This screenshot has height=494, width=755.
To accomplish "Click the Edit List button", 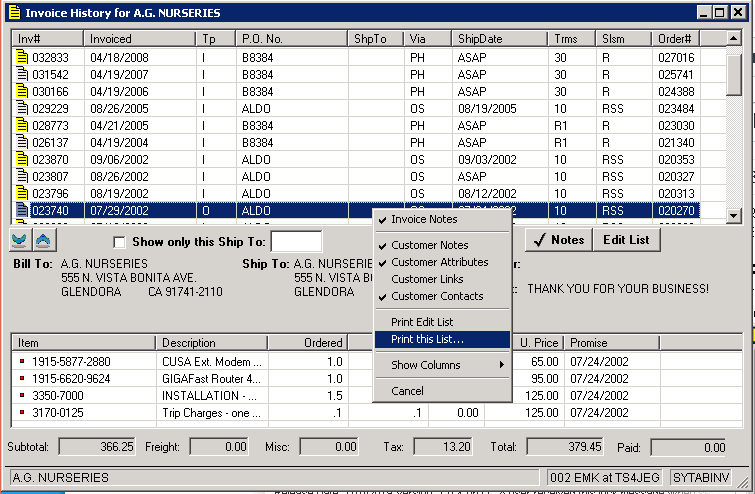I will (626, 240).
